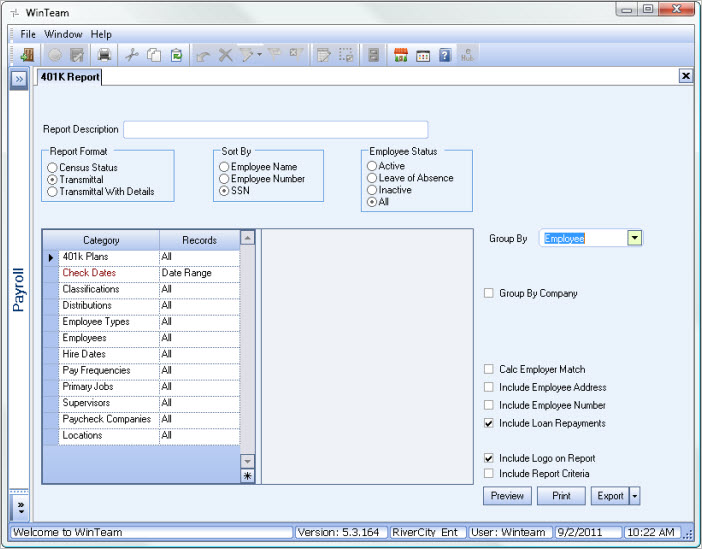The height and width of the screenshot is (549, 702).
Task: Open the Window menu
Action: pyautogui.click(x=64, y=34)
